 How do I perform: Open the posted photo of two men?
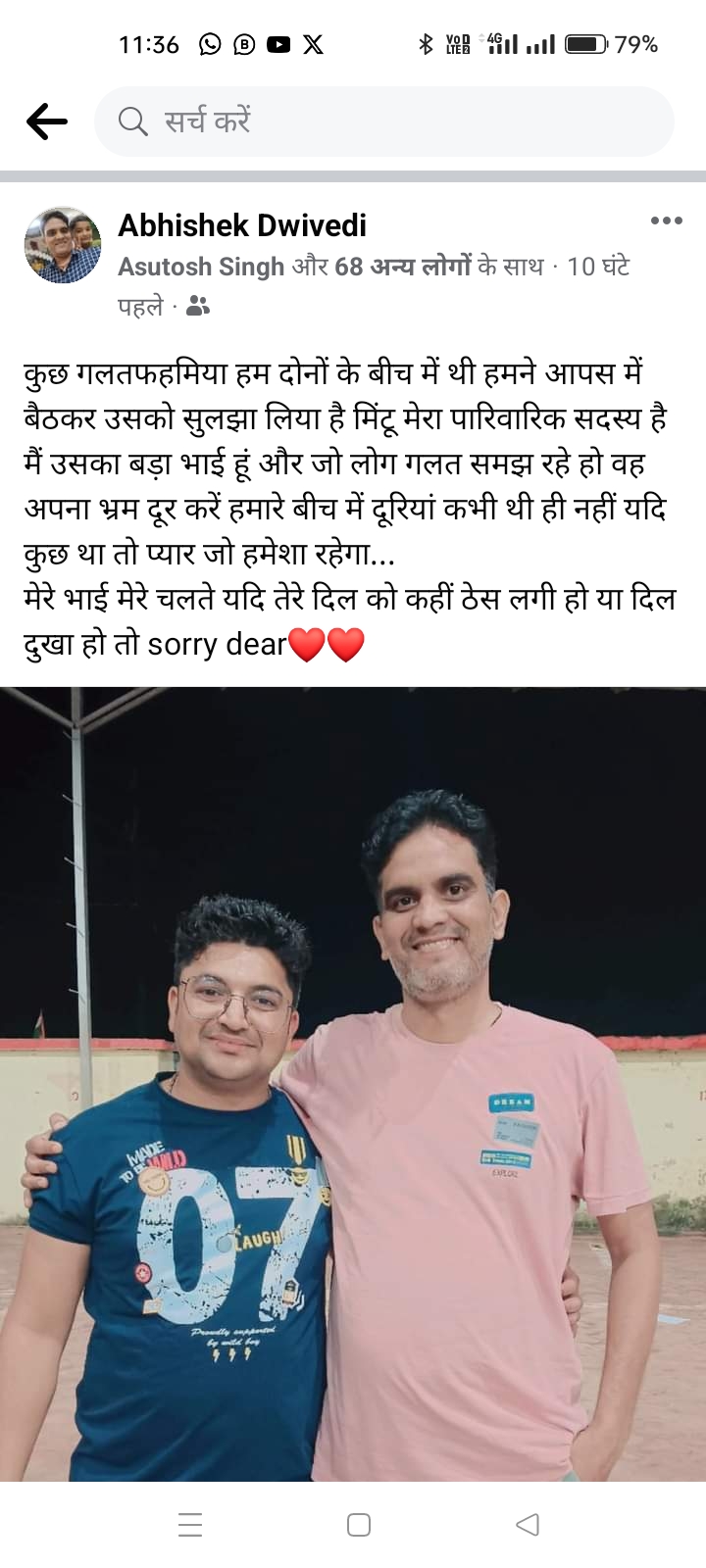(x=353, y=1084)
